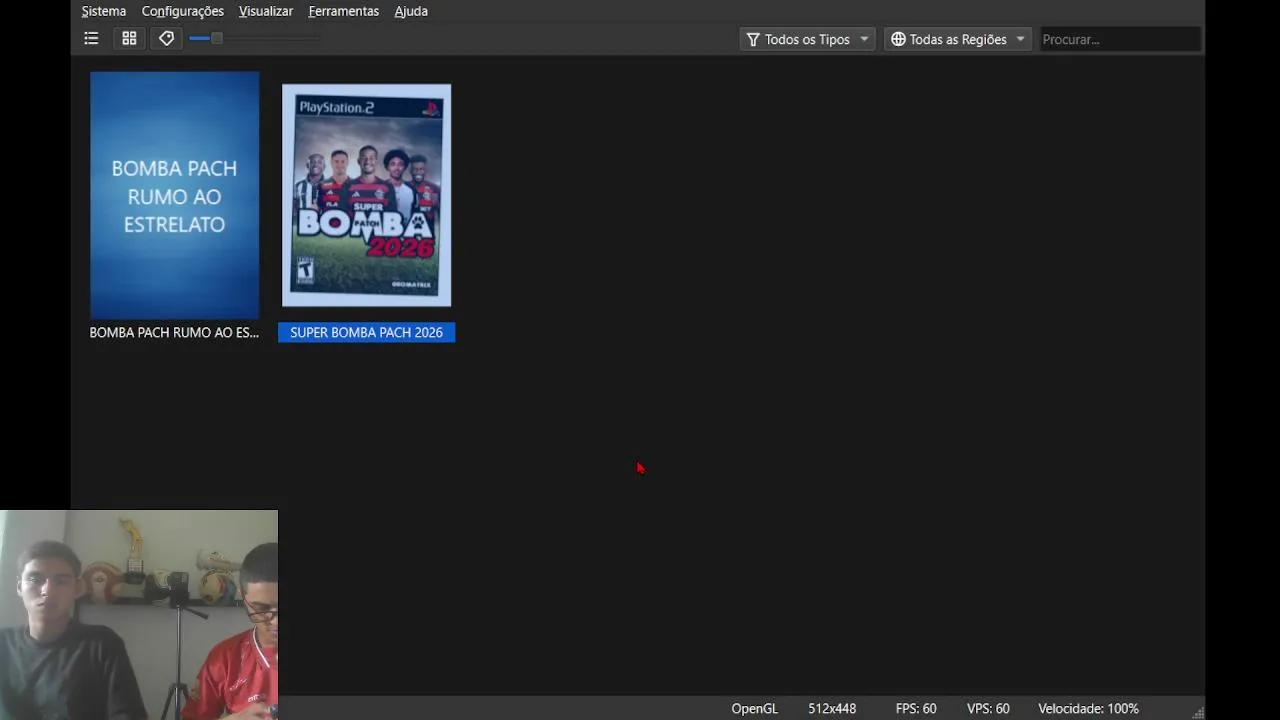The height and width of the screenshot is (720, 1280).
Task: Switch to game grid view icon
Action: (x=129, y=38)
